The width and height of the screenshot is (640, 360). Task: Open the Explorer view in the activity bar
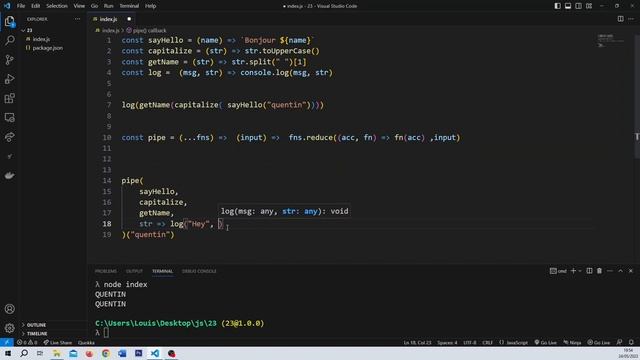click(x=9, y=21)
